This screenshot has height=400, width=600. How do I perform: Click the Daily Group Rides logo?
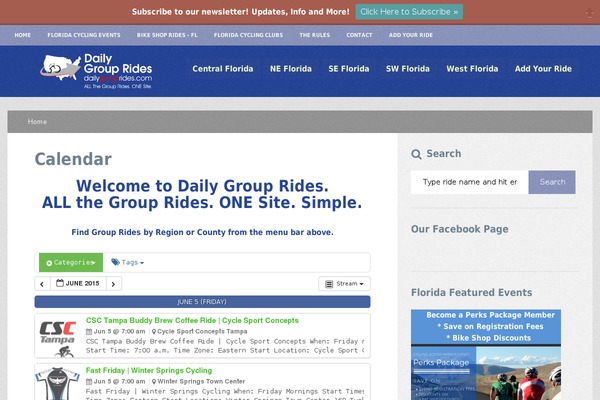tap(96, 71)
